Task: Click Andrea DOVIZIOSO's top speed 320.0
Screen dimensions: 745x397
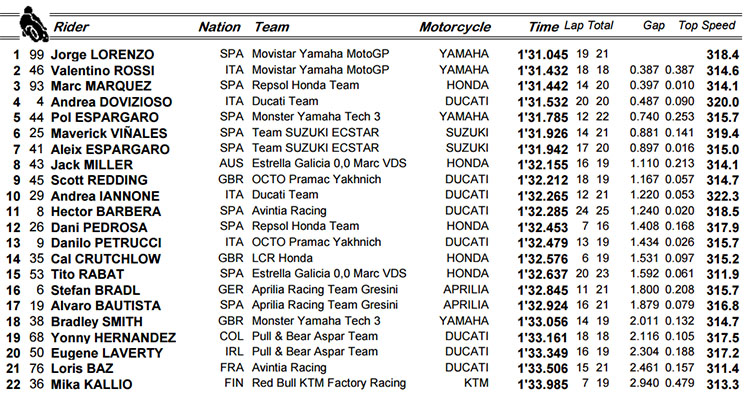Action: point(723,102)
